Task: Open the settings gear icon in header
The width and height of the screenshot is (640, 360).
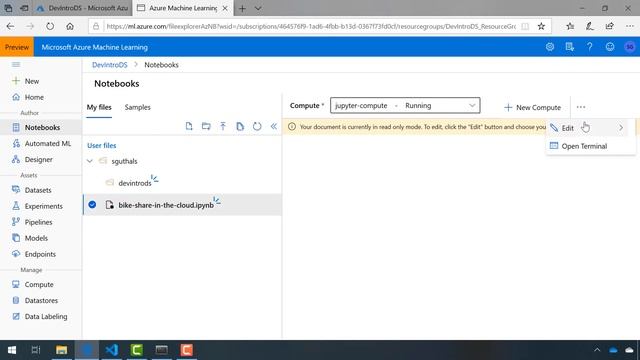Action: [550, 47]
